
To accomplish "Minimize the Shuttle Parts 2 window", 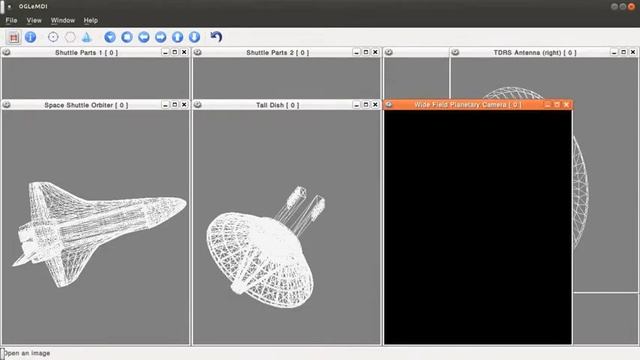I will [x=356, y=52].
